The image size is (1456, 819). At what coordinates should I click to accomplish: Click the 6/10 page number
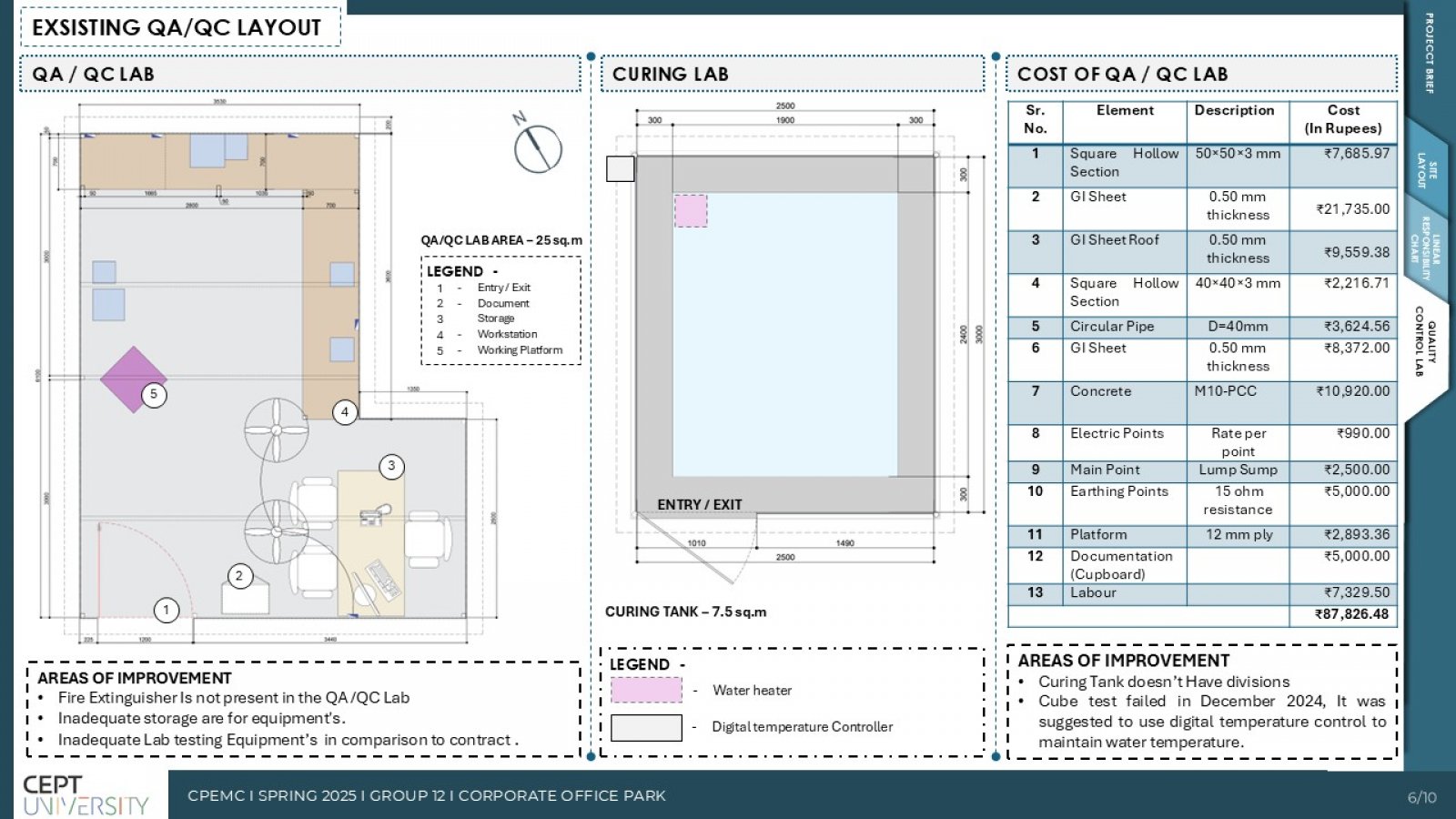[x=1421, y=798]
